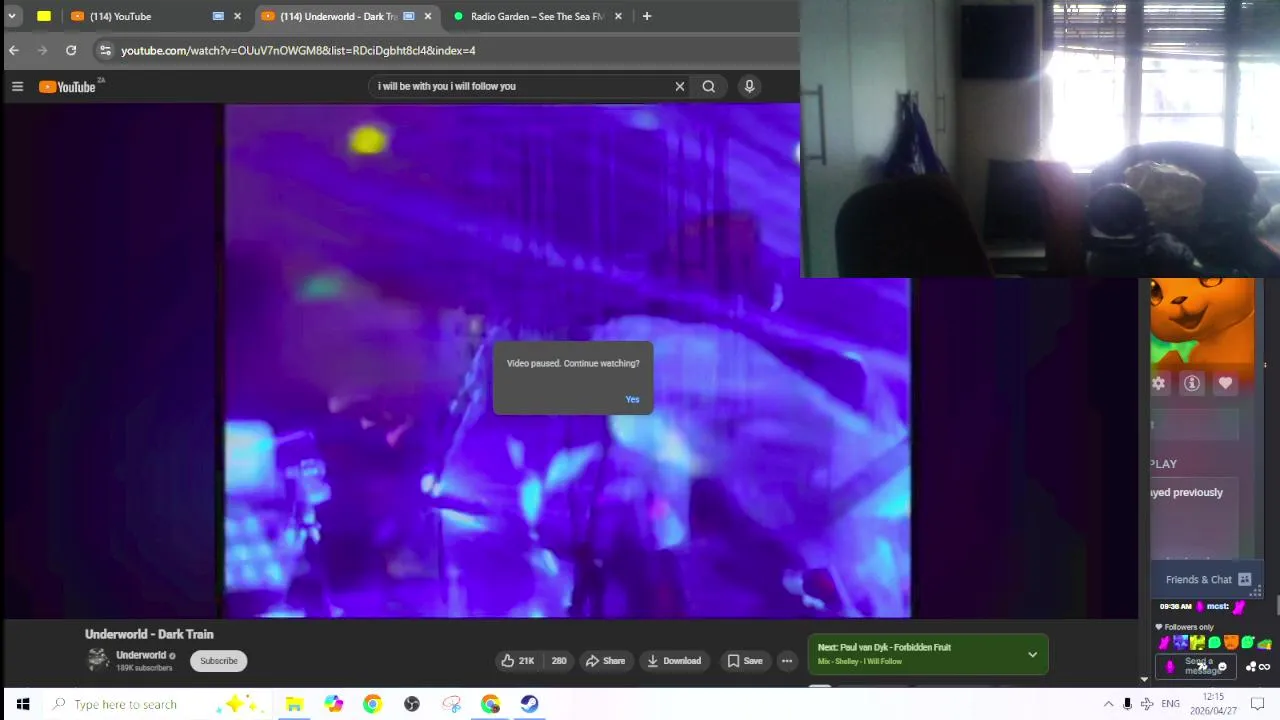Dislike the video with the 280 button
This screenshot has width=1280, height=720.
558,661
